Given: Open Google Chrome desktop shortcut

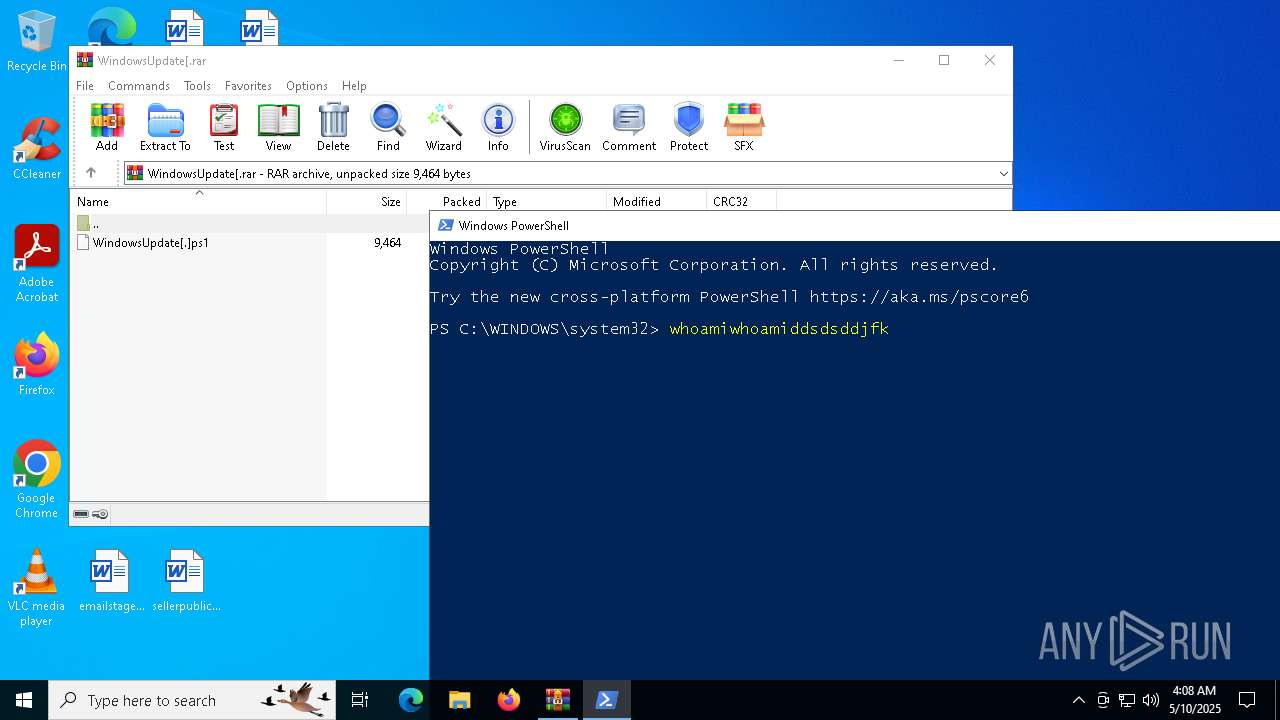Looking at the screenshot, I should (37, 480).
